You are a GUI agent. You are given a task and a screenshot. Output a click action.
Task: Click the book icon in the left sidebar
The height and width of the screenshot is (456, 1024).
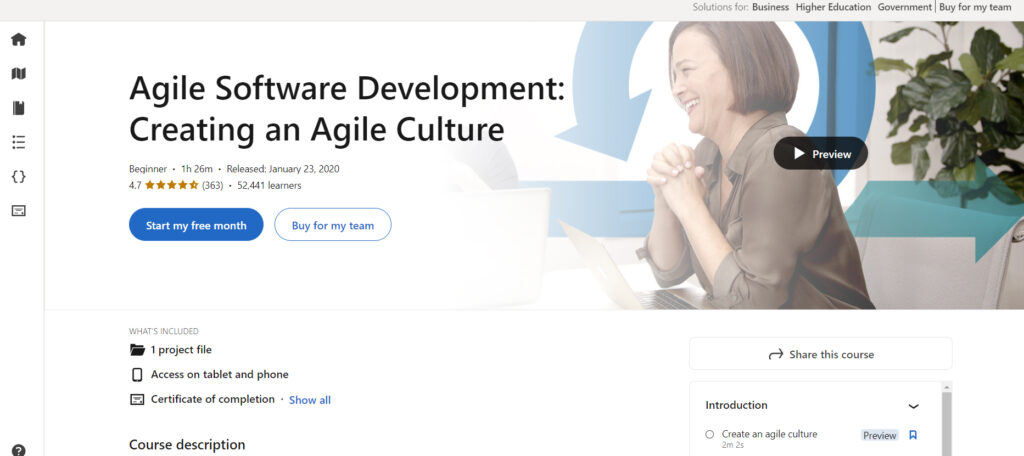[18, 108]
